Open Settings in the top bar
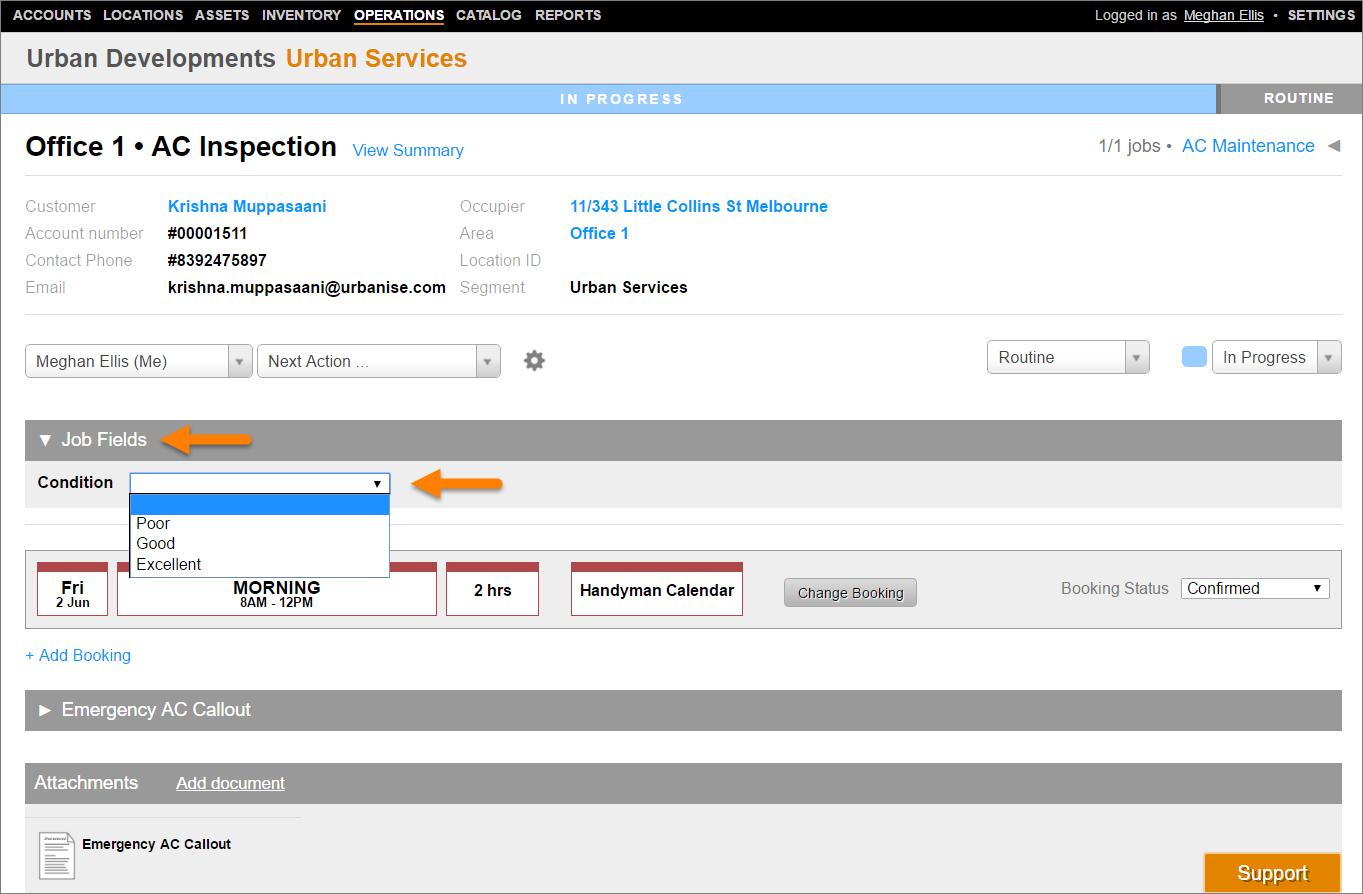Image resolution: width=1363 pixels, height=894 pixels. (1321, 15)
